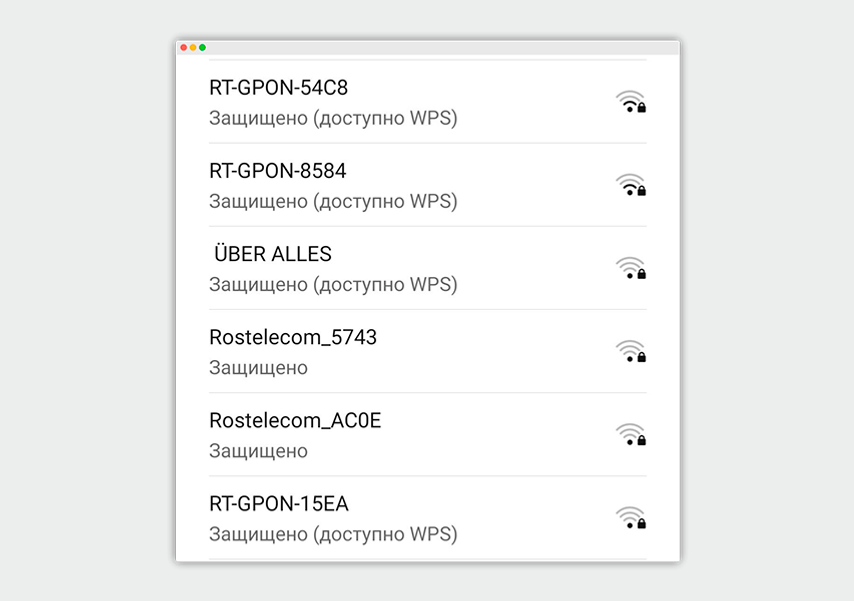Close the window with red button
The height and width of the screenshot is (601, 854).
(184, 47)
